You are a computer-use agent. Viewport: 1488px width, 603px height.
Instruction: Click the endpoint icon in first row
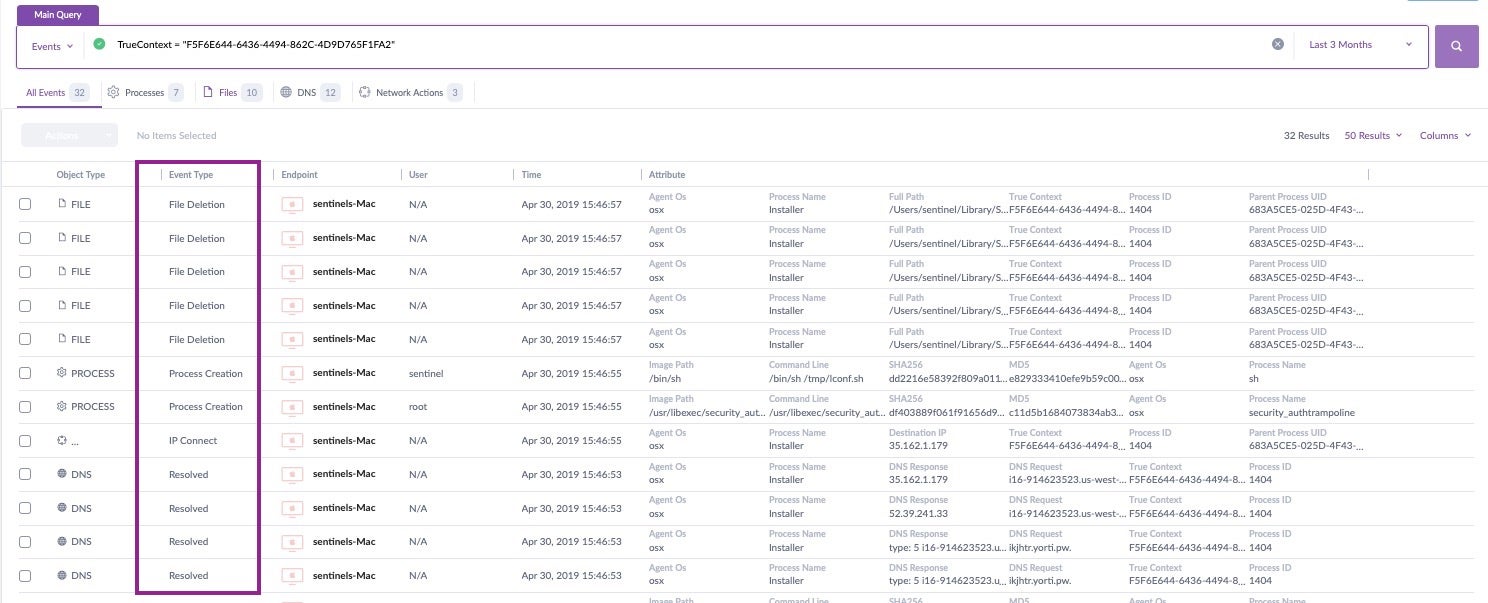coord(292,204)
